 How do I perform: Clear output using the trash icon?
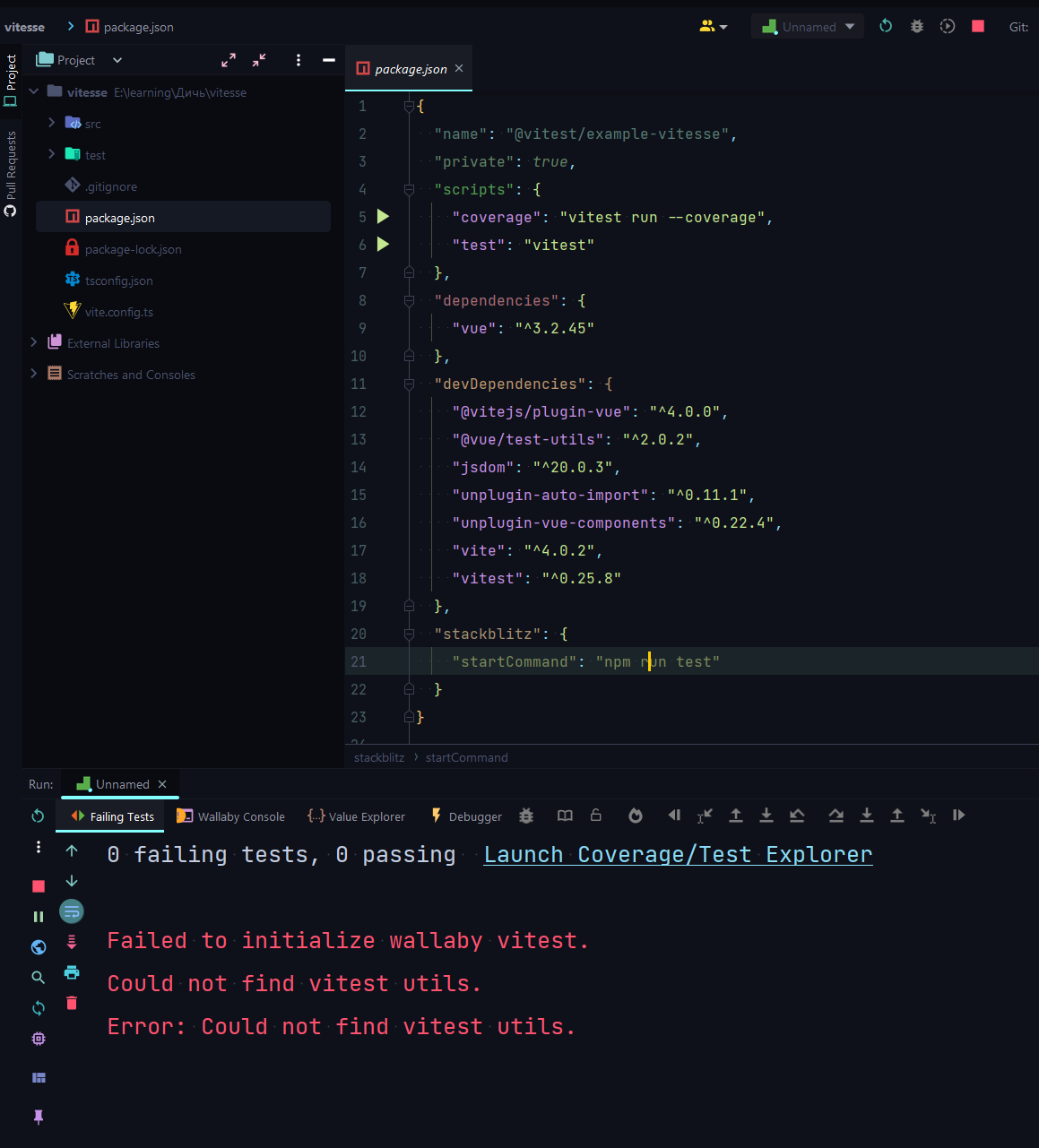coord(71,1003)
